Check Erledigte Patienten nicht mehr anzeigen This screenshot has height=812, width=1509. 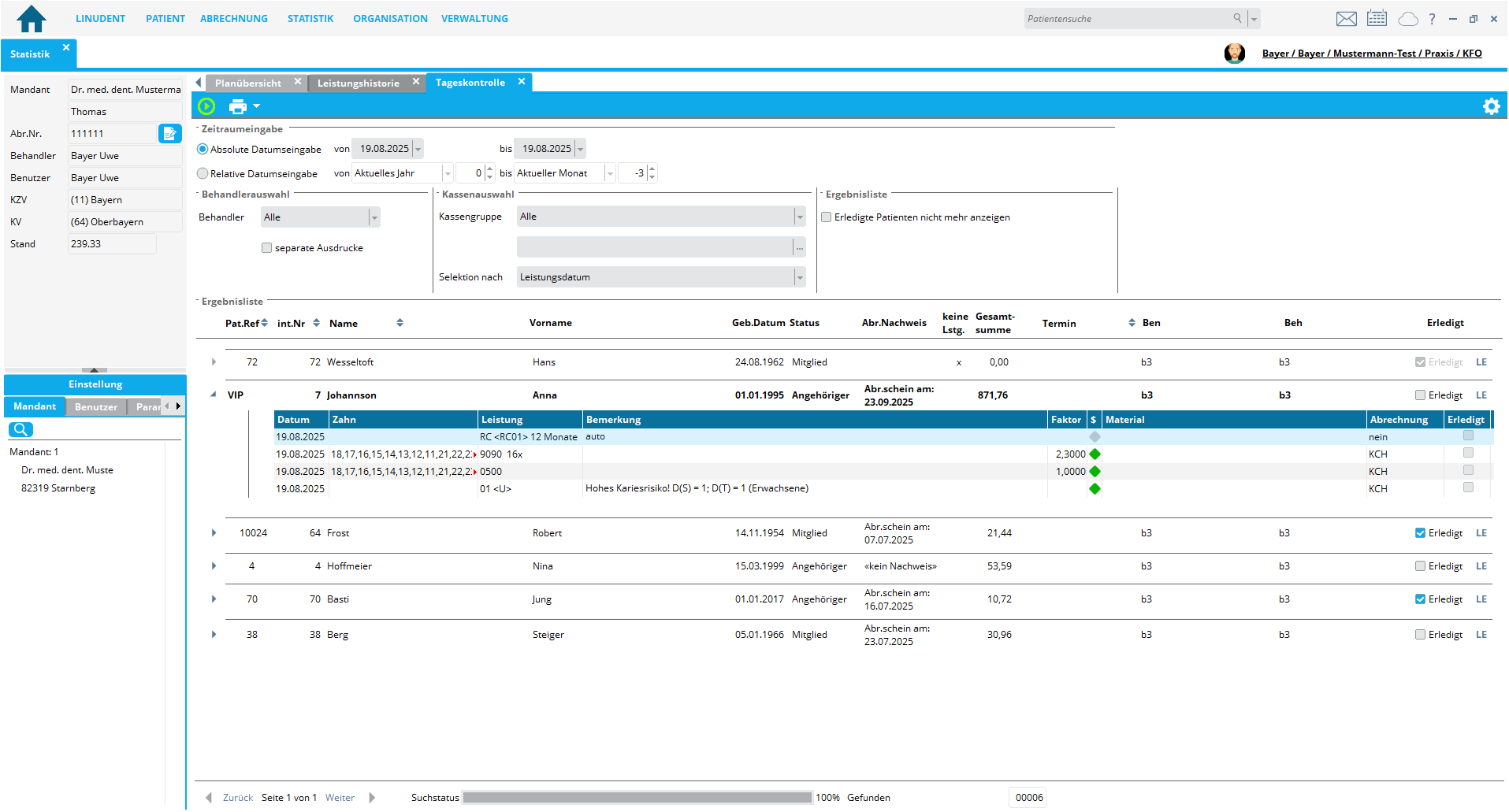pos(827,217)
